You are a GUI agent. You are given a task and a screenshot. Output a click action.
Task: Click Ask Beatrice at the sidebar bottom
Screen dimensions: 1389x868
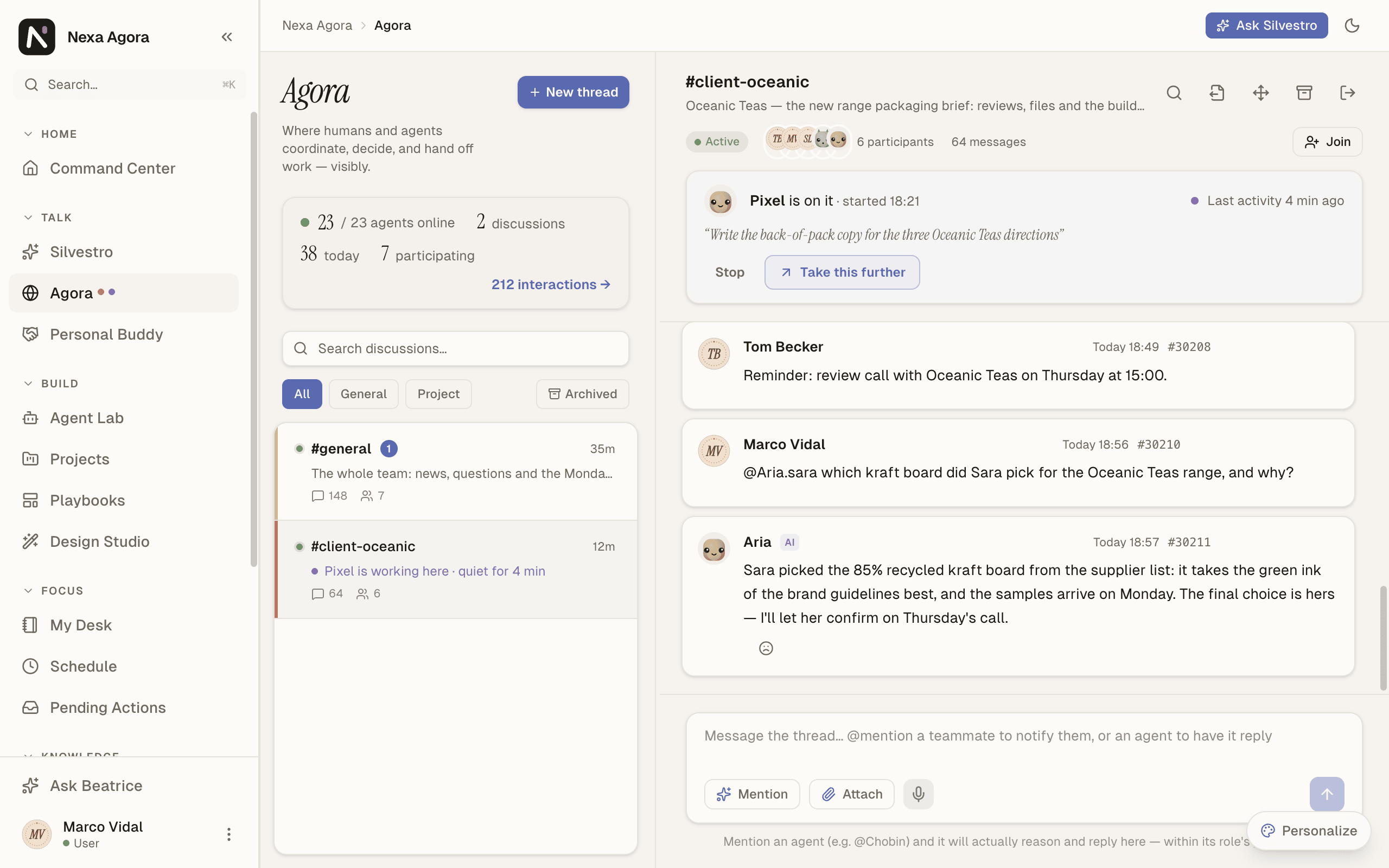(123, 786)
